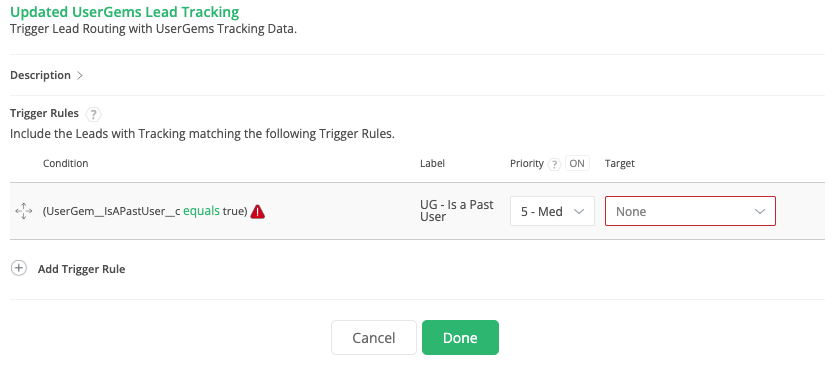Click the 'Condition' column header
The height and width of the screenshot is (383, 835).
pos(66,164)
